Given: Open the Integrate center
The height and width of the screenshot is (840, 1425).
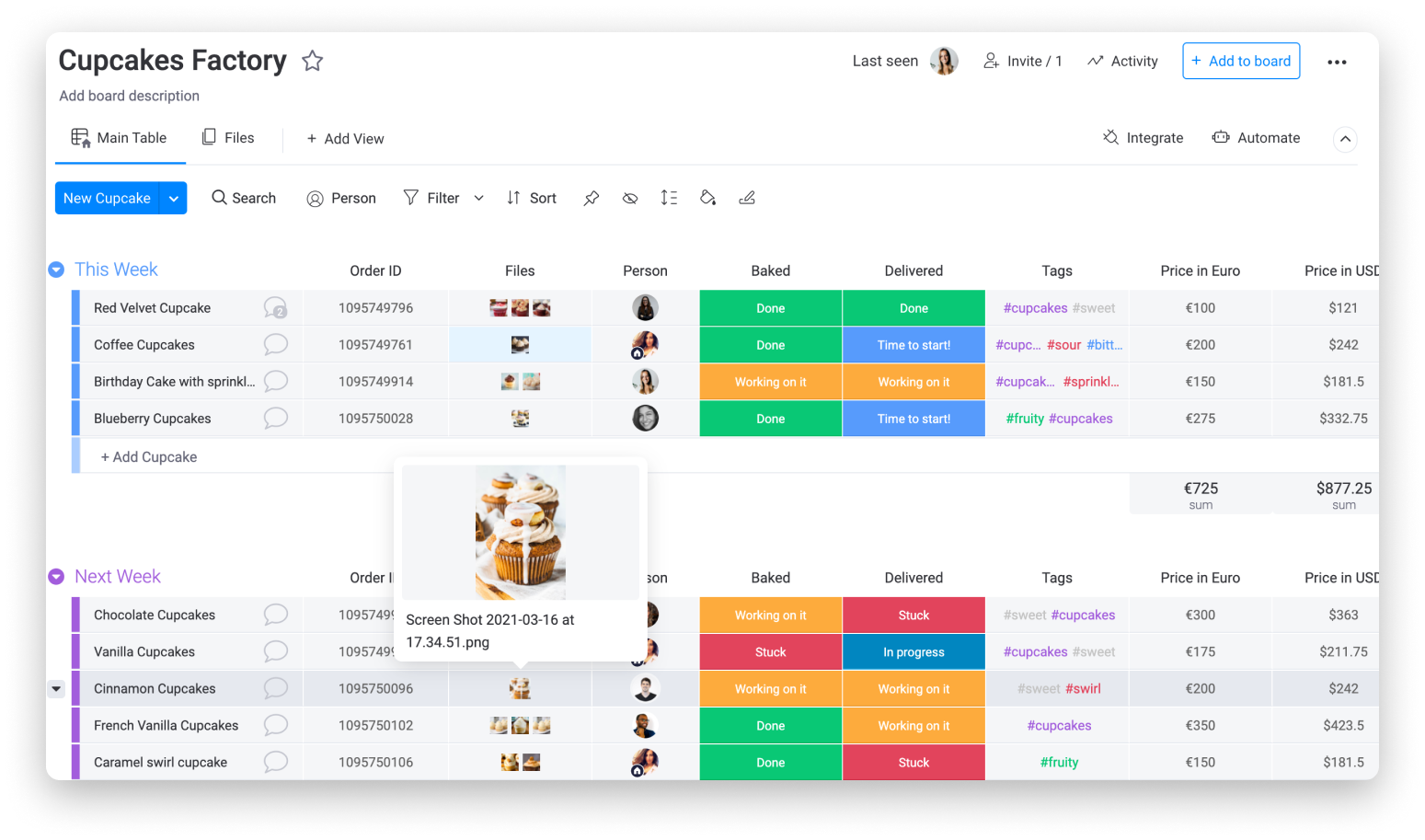Looking at the screenshot, I should pos(1143,138).
